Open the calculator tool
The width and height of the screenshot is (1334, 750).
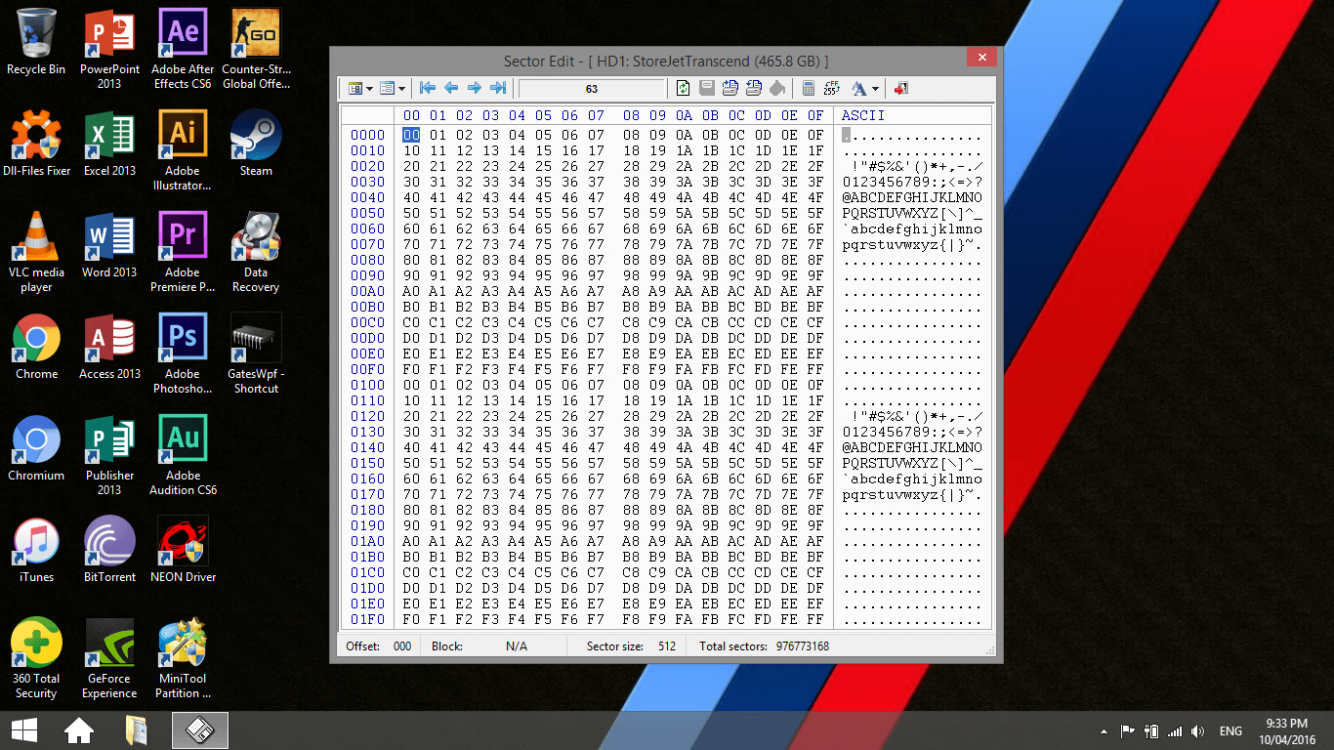tap(809, 88)
